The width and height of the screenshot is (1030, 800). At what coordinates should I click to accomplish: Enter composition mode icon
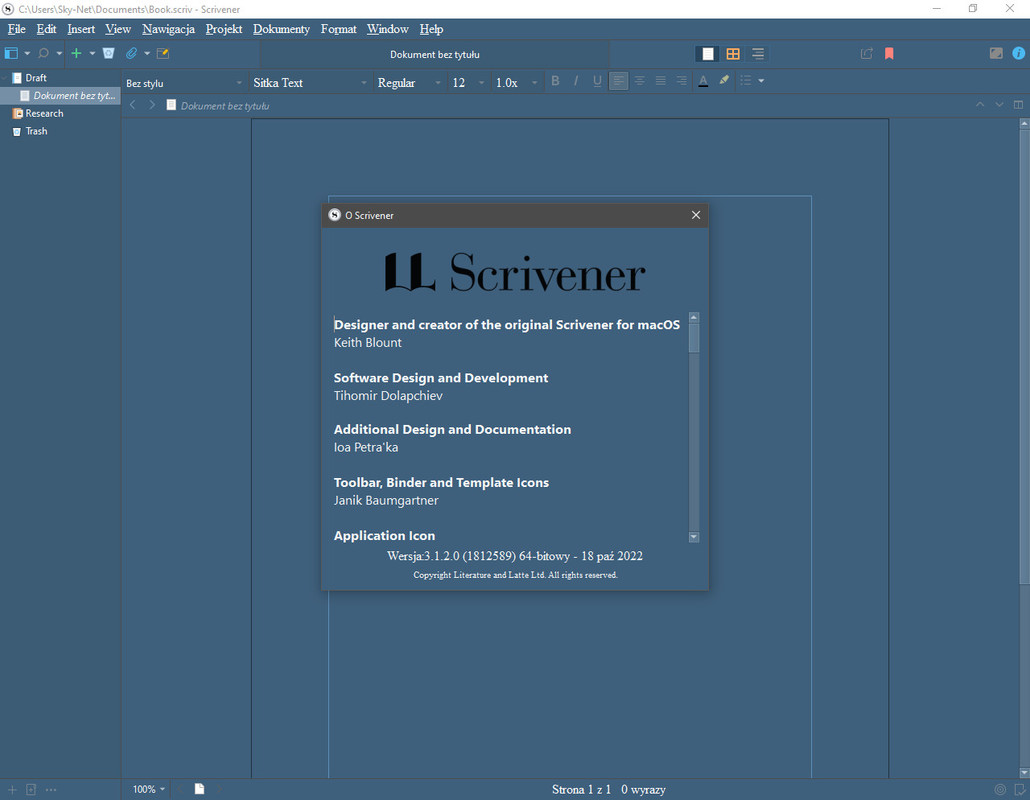[x=996, y=53]
